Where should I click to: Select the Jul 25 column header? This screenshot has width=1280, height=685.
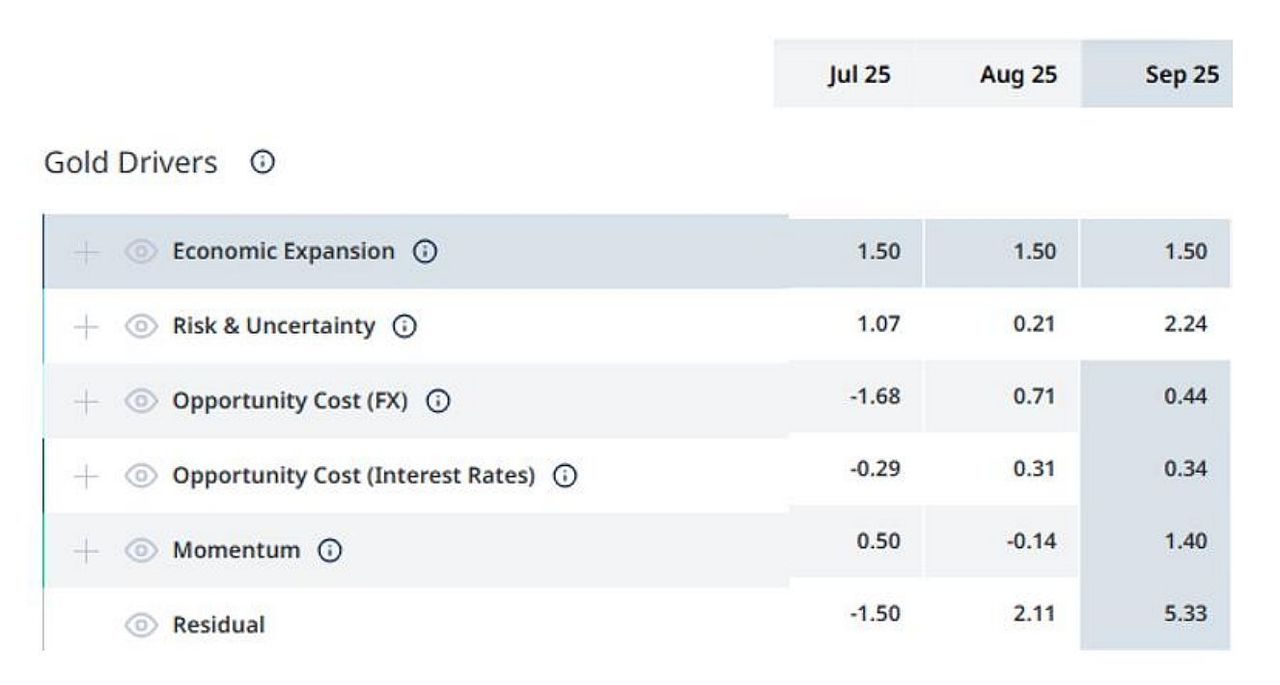tap(859, 75)
